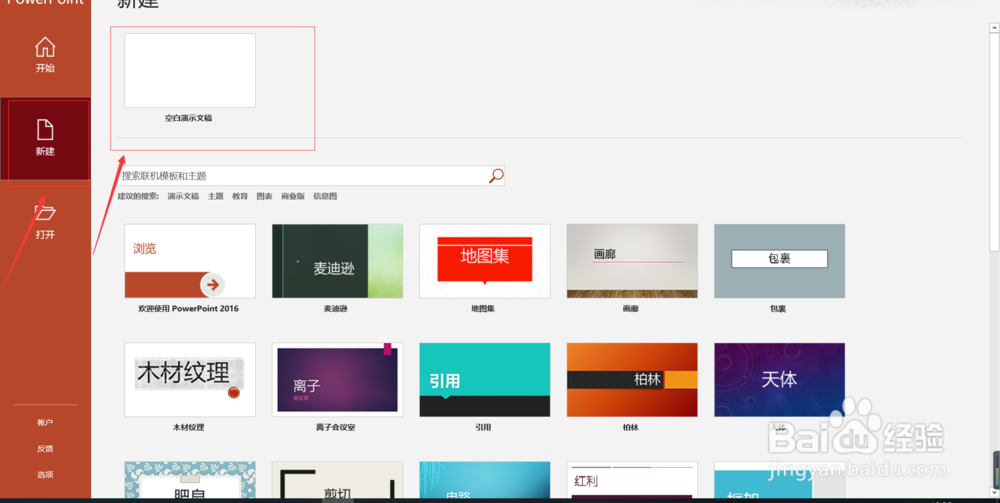Open the 选项 options menu item

(x=45, y=474)
